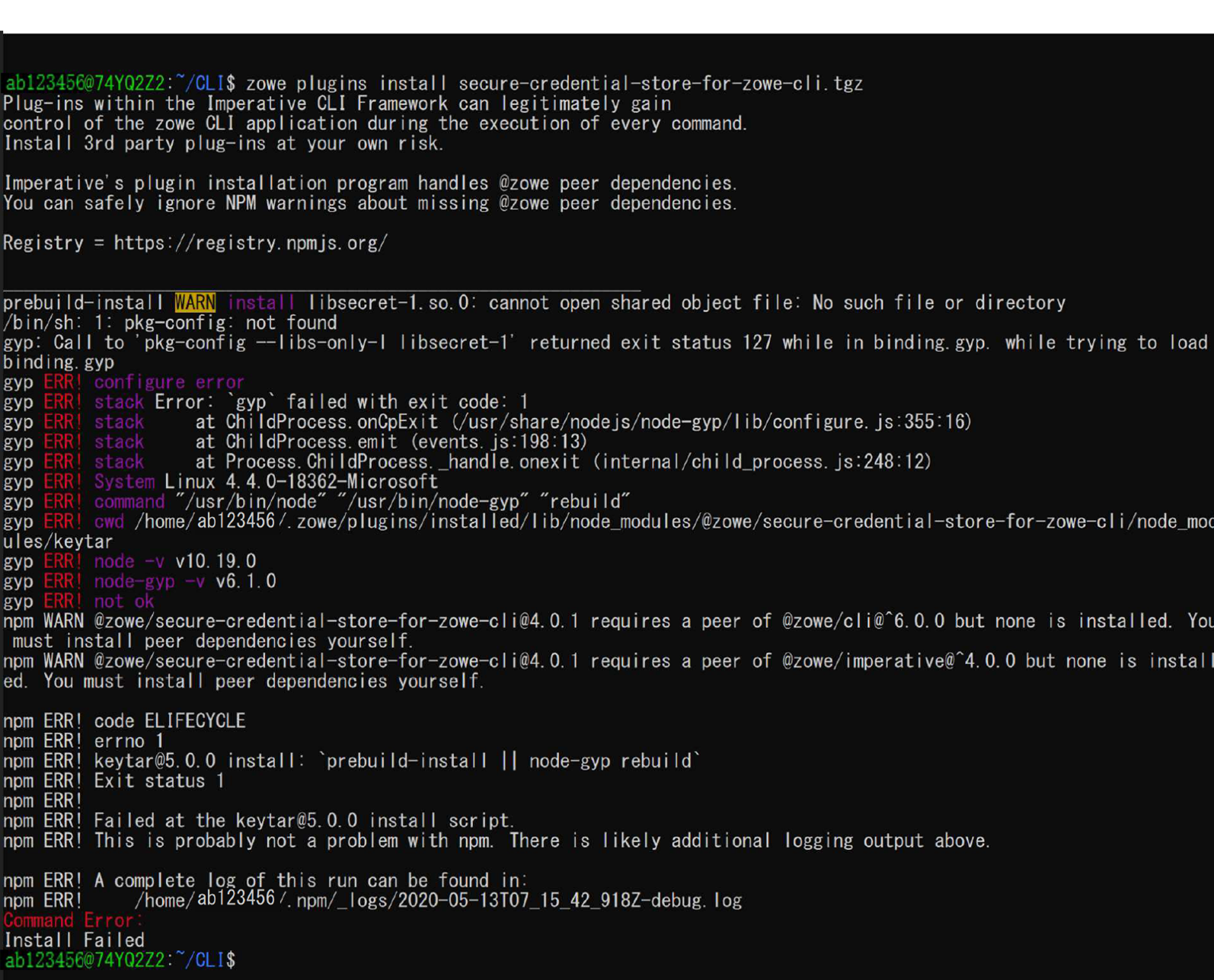Click npm WARN line mentioning @zowe/cli@^6.0.0
Viewport: 1214px width, 980px height.
[x=609, y=631]
